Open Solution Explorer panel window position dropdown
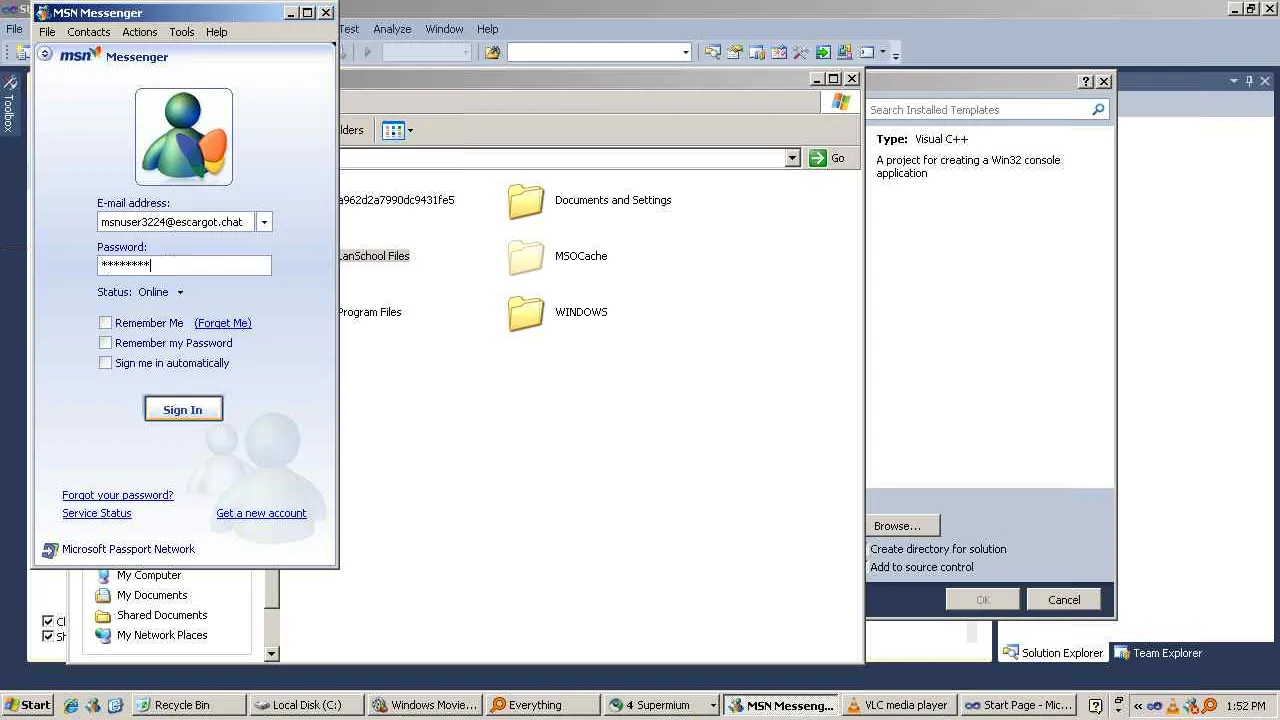 [x=1234, y=81]
